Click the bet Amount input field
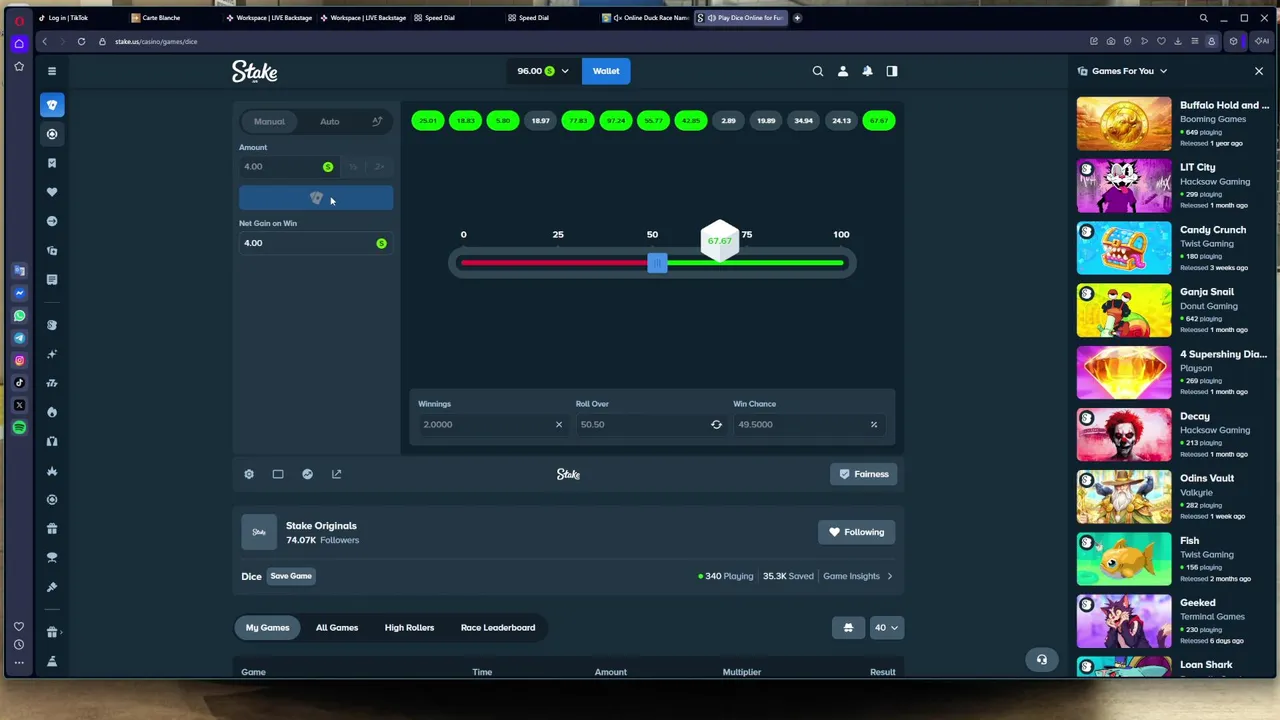The image size is (1280, 720). [x=288, y=167]
